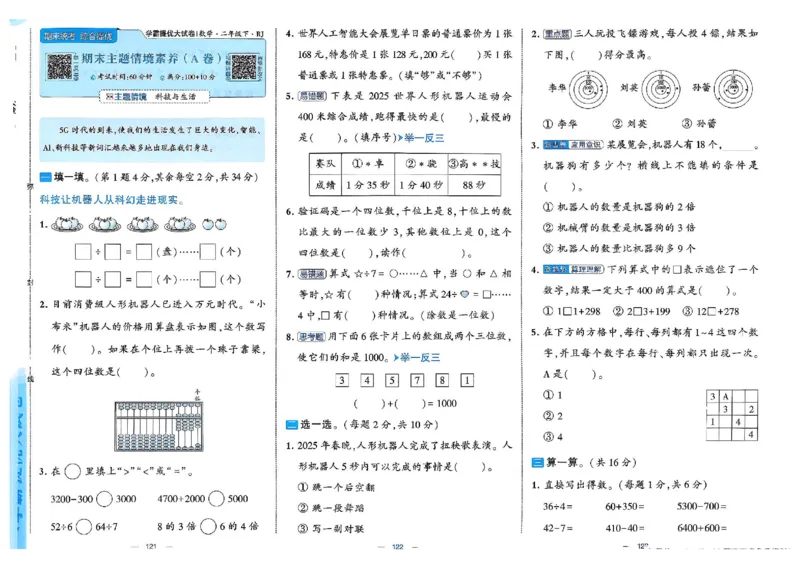Click the dart target next to 刘英
Screen dimensions: 800x566
click(661, 89)
